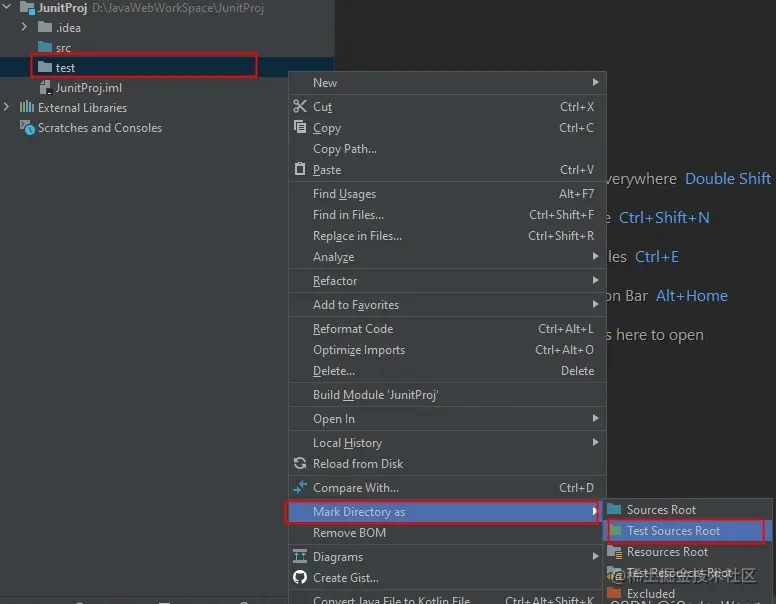Open the Diagrams submenu arrow
Image resolution: width=776 pixels, height=604 pixels.
(x=595, y=556)
